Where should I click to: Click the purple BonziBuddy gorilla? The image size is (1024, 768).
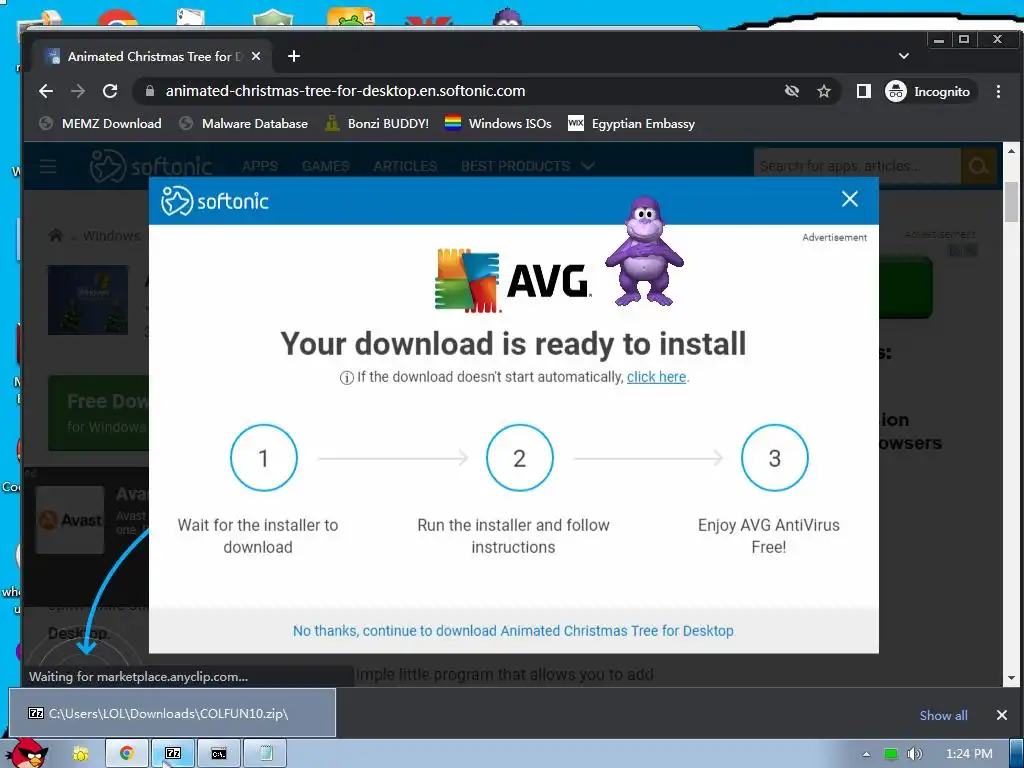tap(645, 252)
